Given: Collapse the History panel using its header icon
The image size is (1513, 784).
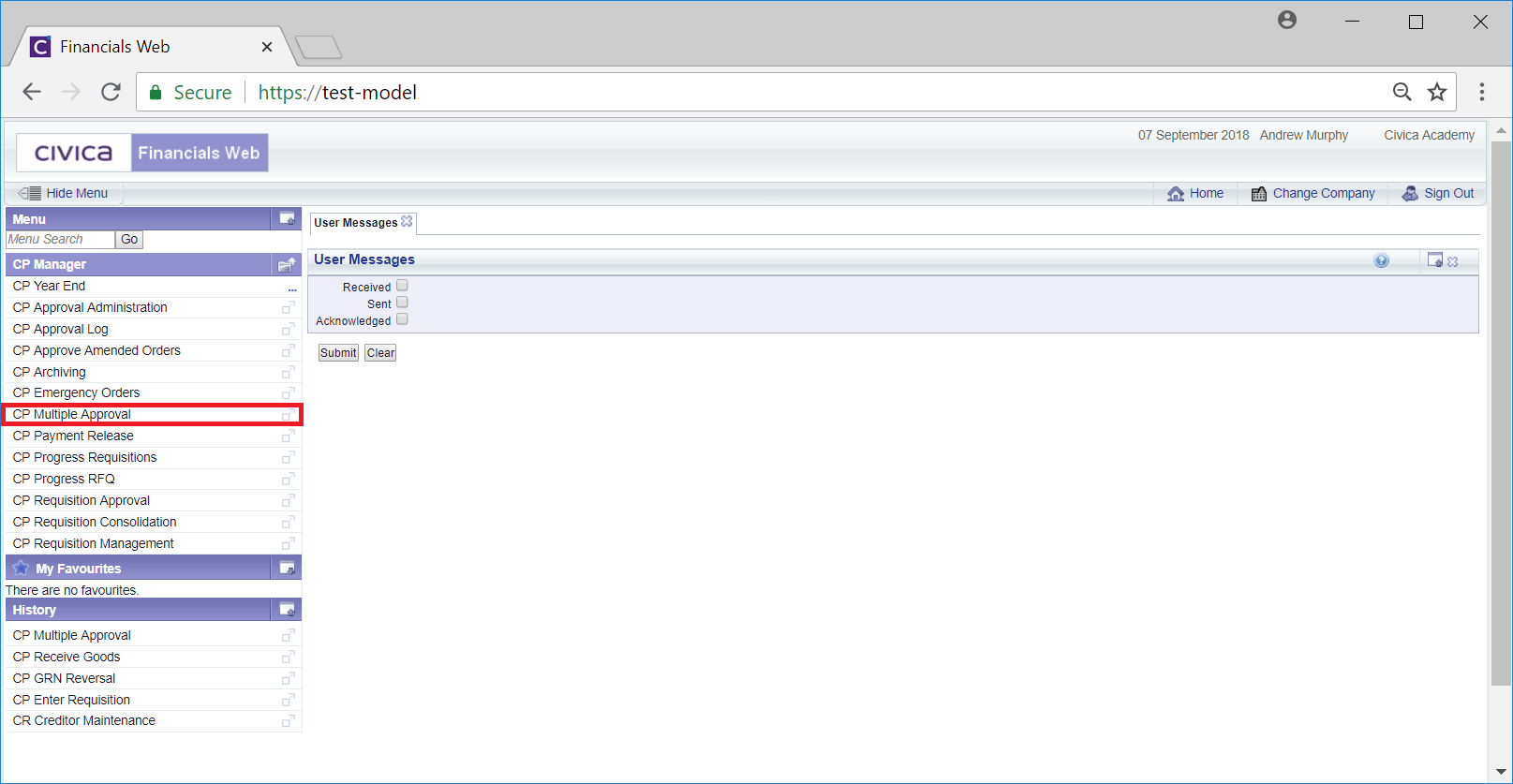Looking at the screenshot, I should (x=287, y=610).
